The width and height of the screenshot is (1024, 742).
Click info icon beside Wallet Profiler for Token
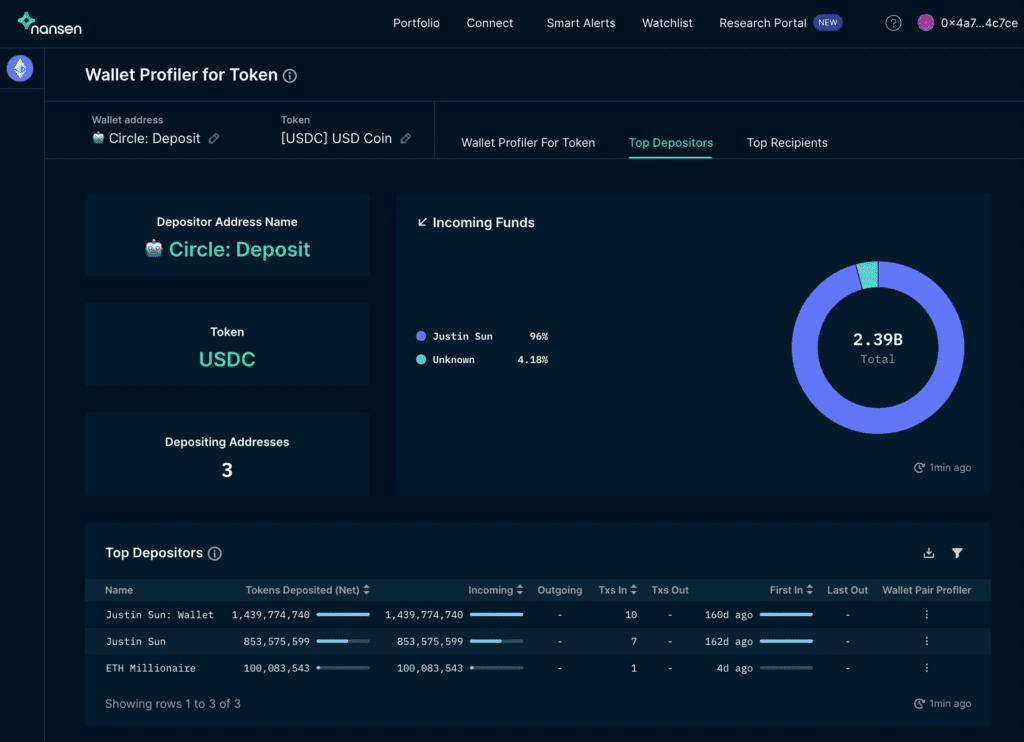(290, 76)
